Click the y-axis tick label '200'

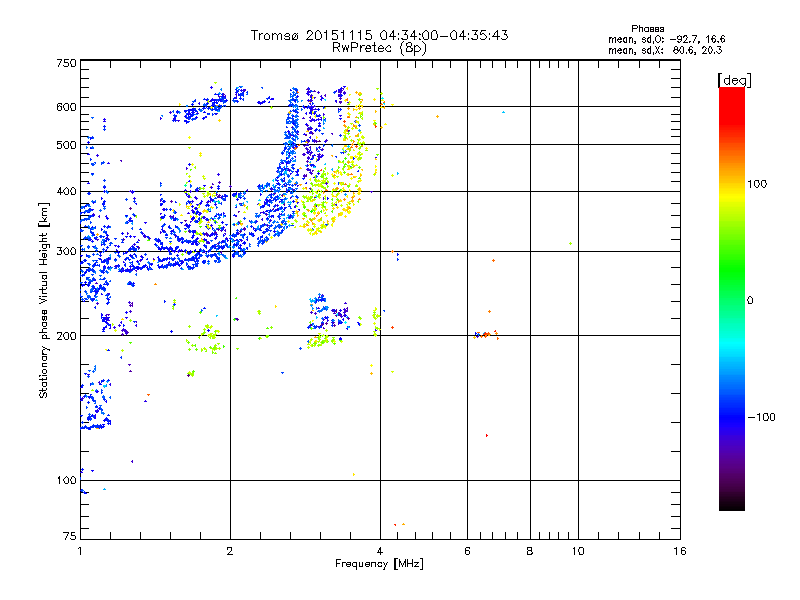[66, 336]
